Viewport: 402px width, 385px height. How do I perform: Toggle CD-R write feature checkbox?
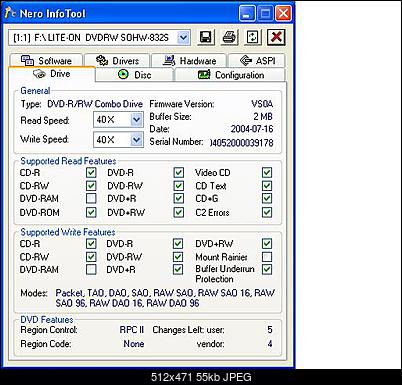click(x=91, y=244)
